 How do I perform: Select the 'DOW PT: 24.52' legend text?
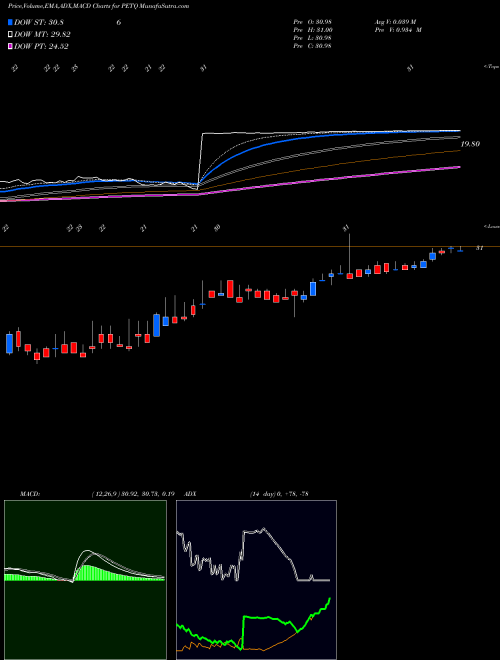tap(41, 47)
